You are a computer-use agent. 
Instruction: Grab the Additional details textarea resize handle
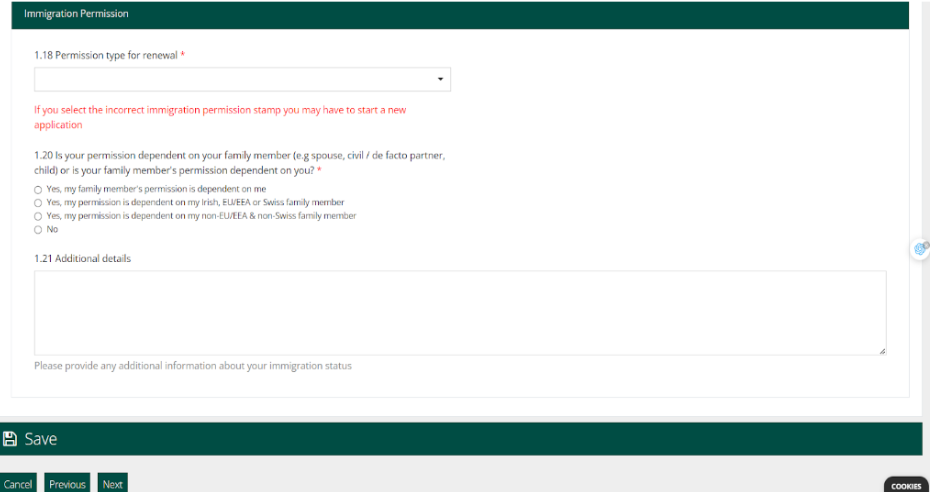pyautogui.click(x=882, y=351)
